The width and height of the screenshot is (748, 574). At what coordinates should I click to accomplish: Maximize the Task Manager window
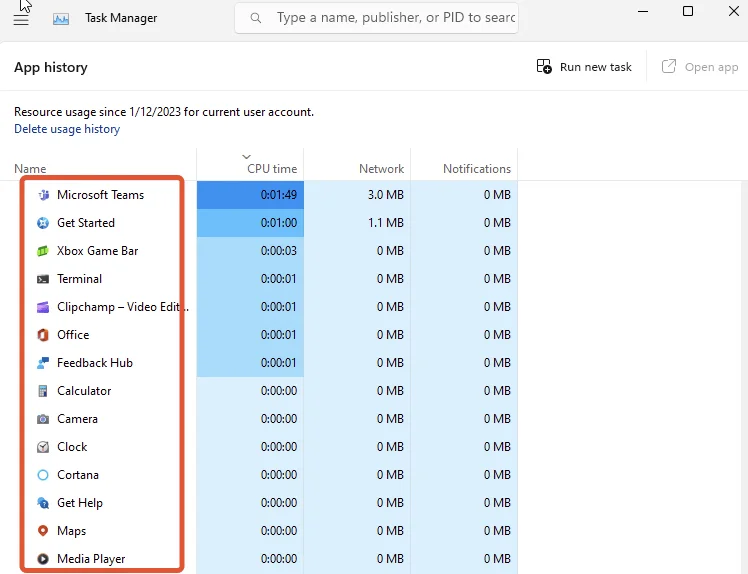(x=688, y=11)
